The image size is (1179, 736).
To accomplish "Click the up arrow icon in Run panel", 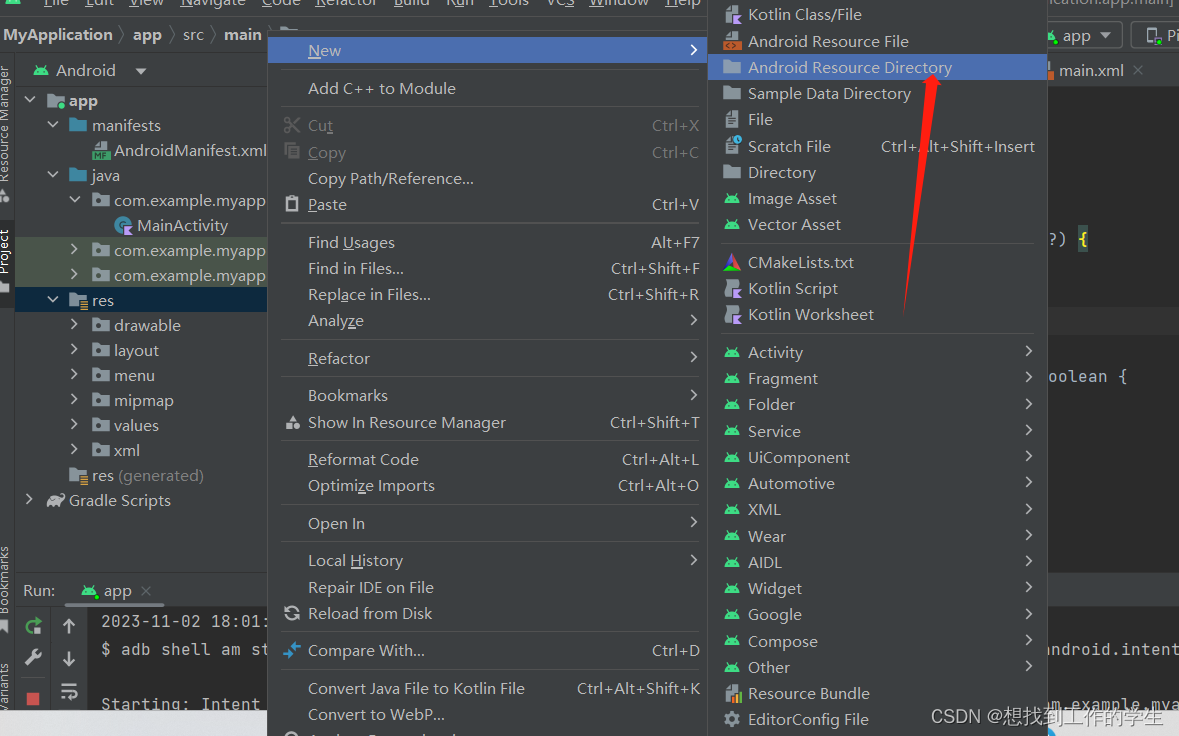I will point(68,626).
